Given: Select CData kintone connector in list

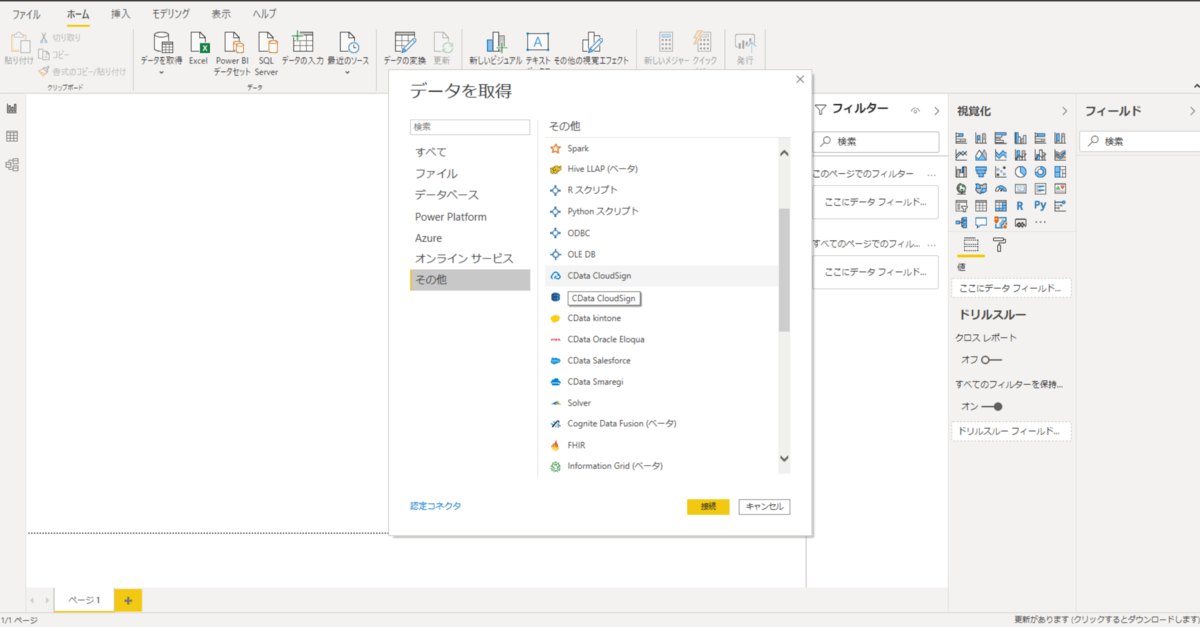Looking at the screenshot, I should 661,318.
